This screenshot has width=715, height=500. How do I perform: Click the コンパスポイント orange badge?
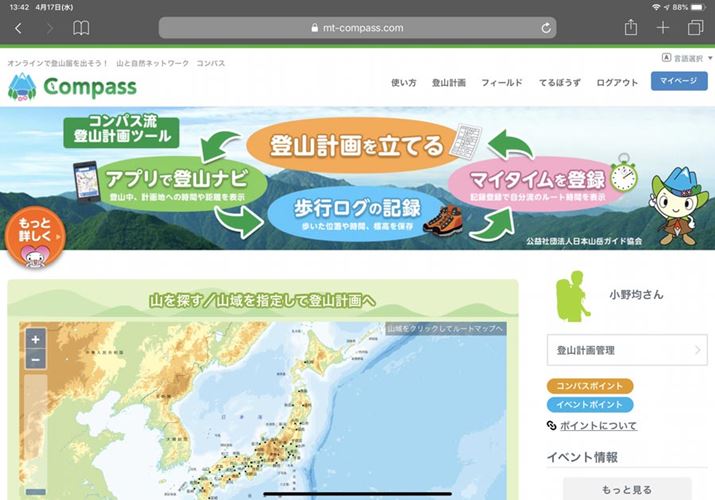590,386
